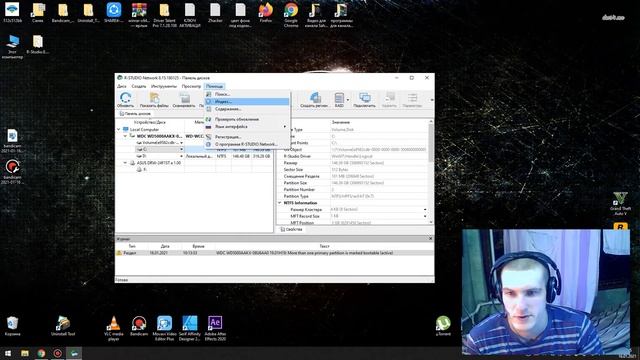
Task: Choose О программе R-STUDIO Network... entry
Action: point(247,144)
